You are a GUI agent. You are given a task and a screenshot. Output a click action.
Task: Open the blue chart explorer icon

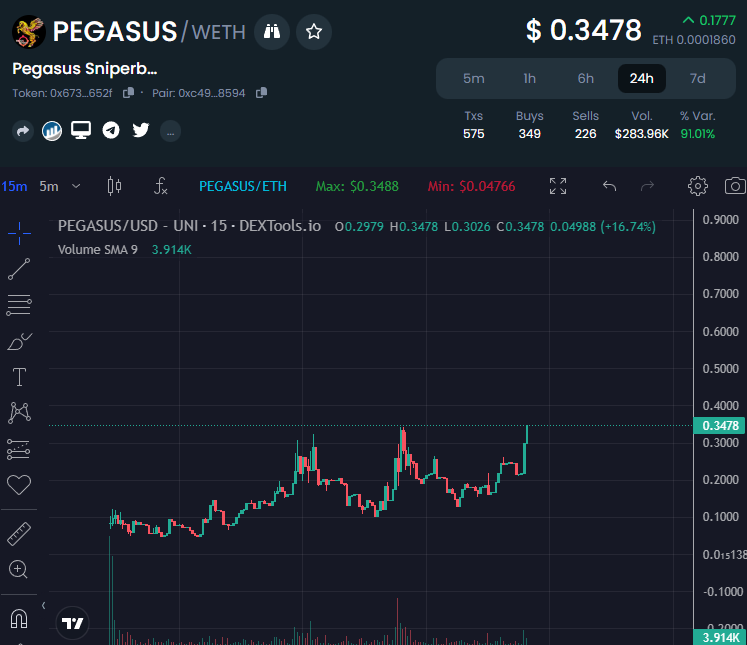(52, 131)
